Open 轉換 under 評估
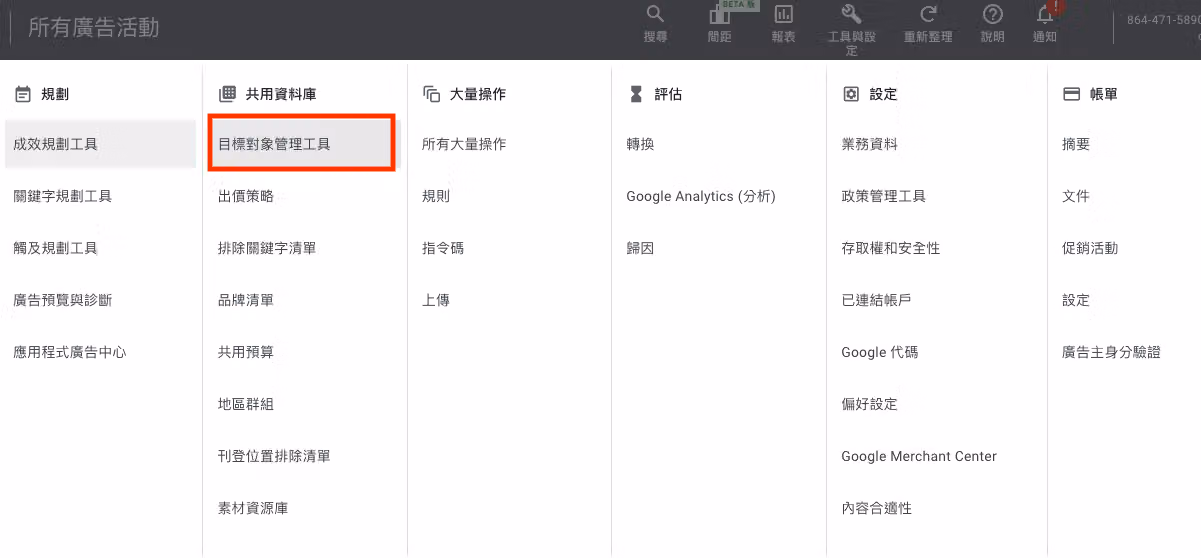Viewport: 1201px width, 558px height. click(x=640, y=144)
